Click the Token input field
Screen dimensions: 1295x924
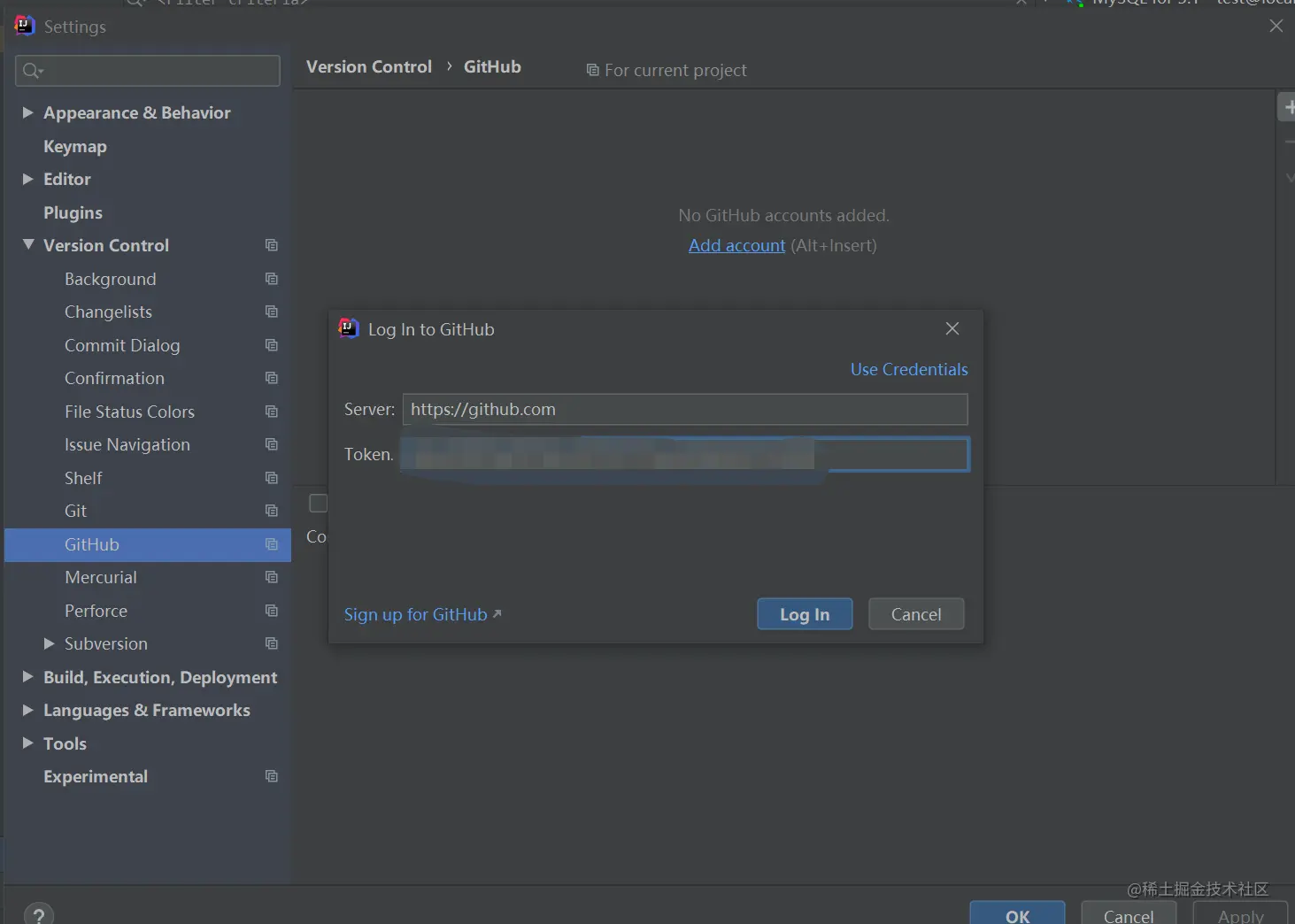tap(685, 454)
